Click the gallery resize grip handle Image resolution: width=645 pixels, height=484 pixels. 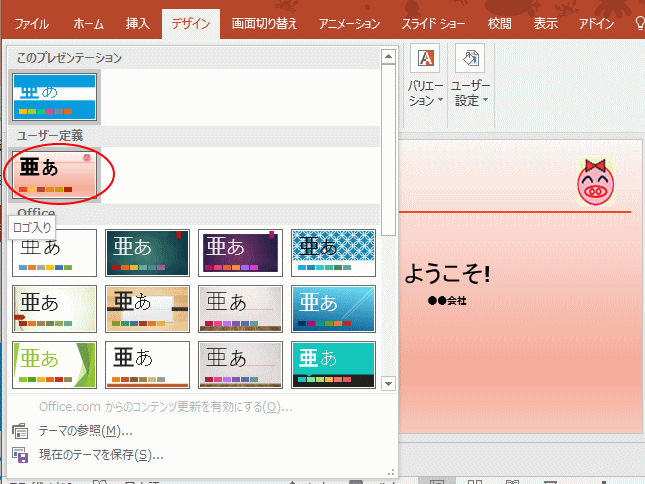391,472
